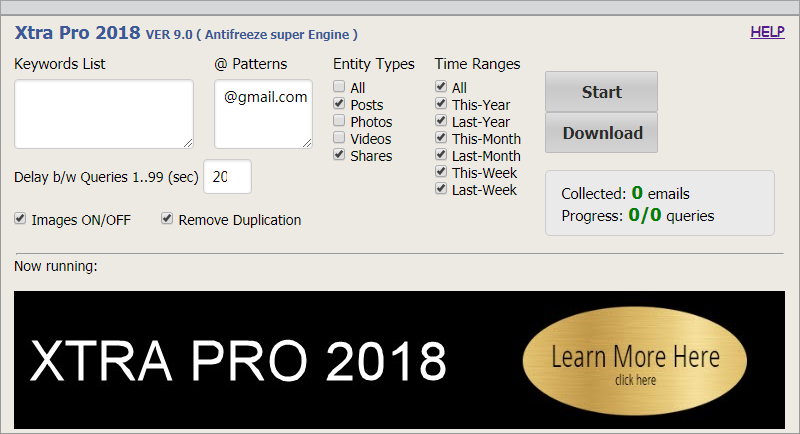The image size is (800, 434).
Task: Click the Download button
Action: [601, 133]
